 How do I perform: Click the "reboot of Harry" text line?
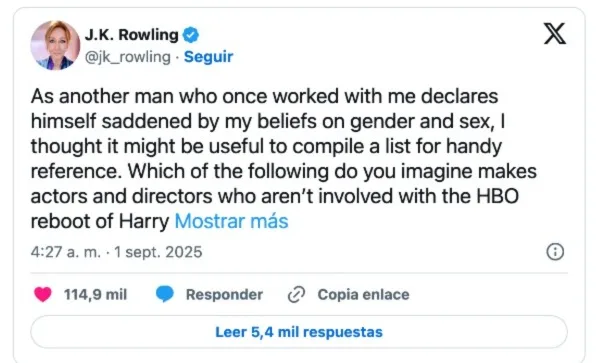[x=100, y=221]
